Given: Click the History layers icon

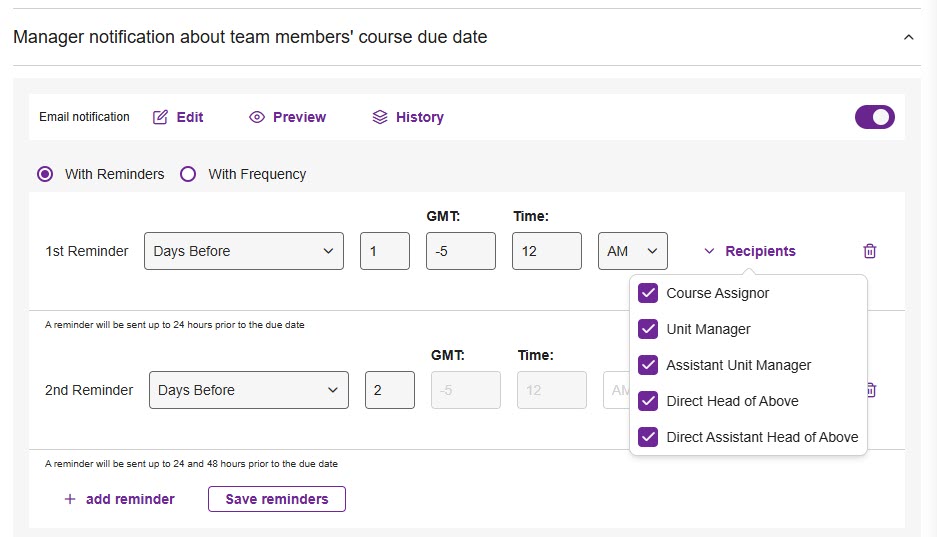Looking at the screenshot, I should pyautogui.click(x=379, y=117).
